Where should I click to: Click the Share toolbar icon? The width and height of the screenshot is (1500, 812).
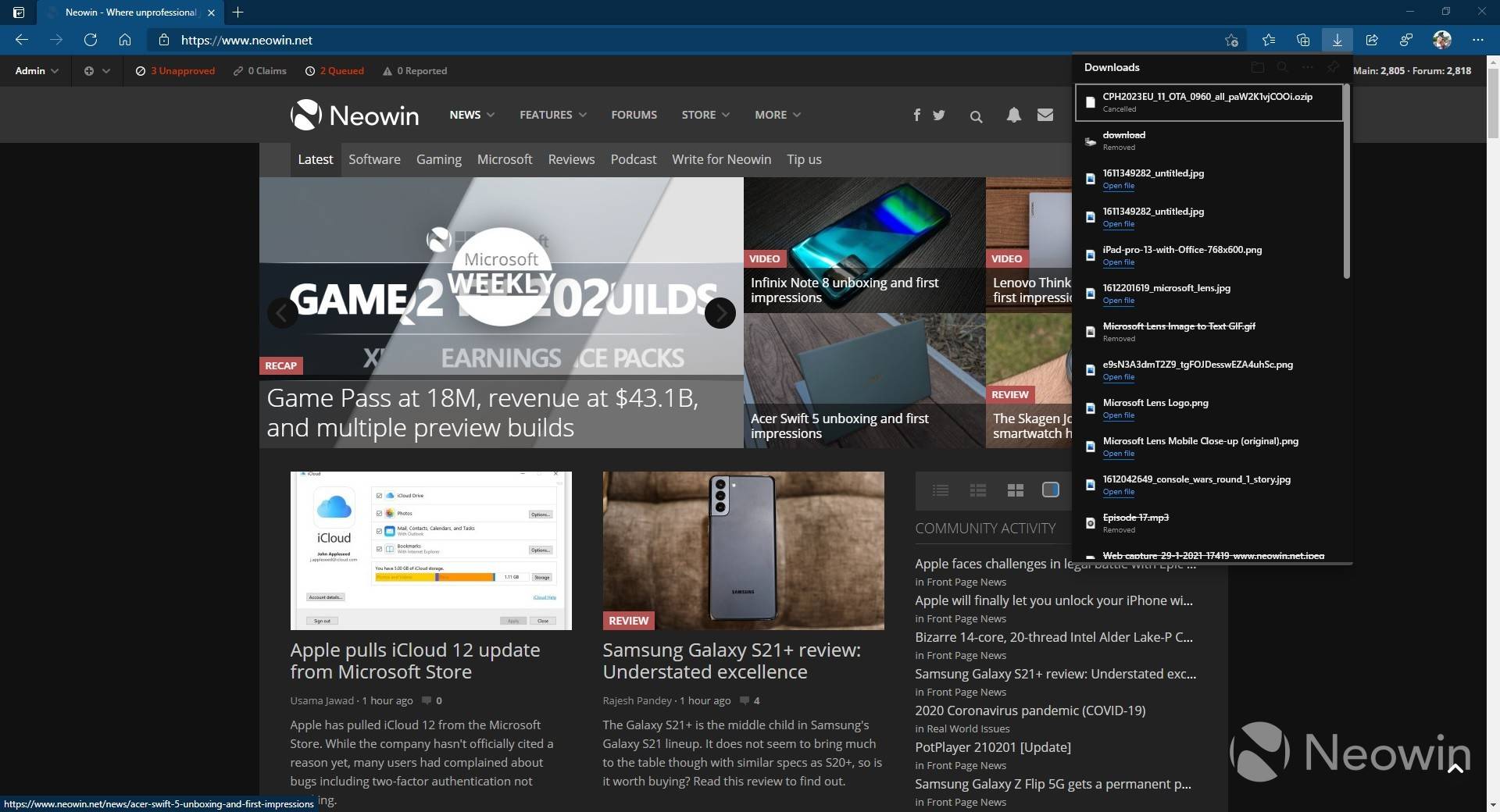[1372, 40]
